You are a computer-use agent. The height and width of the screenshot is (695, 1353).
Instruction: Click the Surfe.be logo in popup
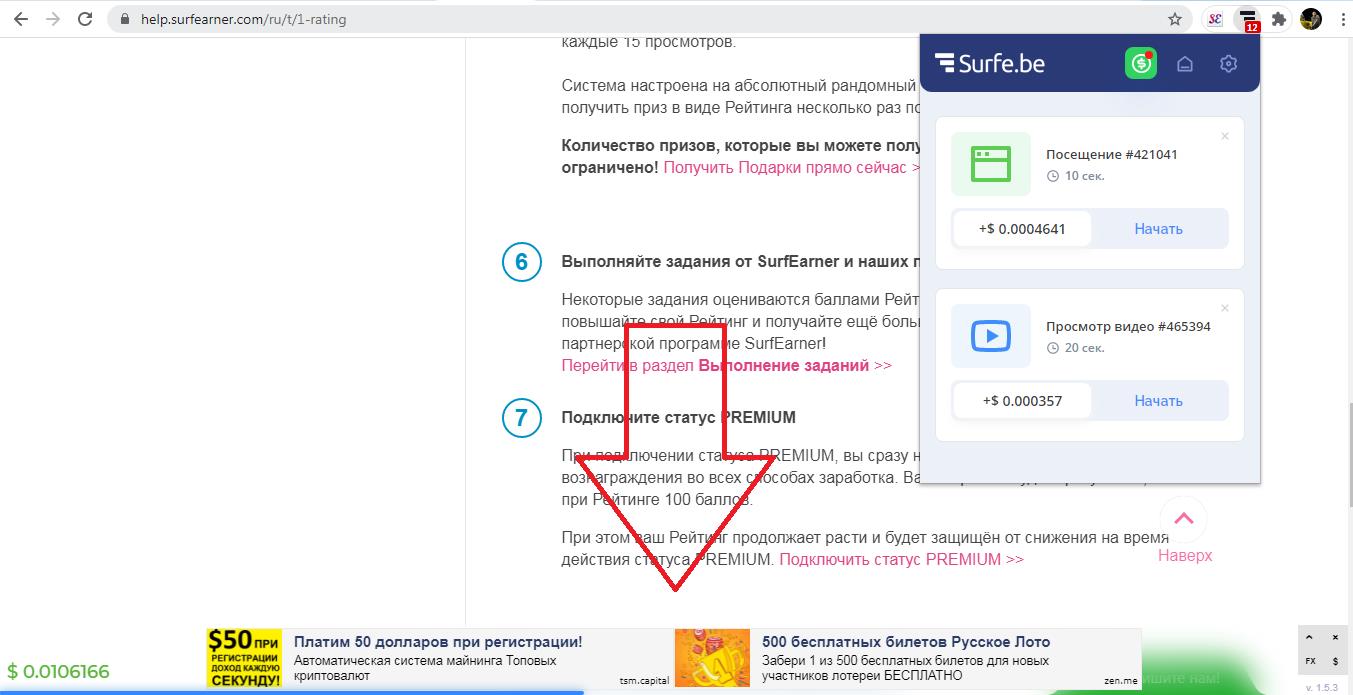(x=989, y=64)
